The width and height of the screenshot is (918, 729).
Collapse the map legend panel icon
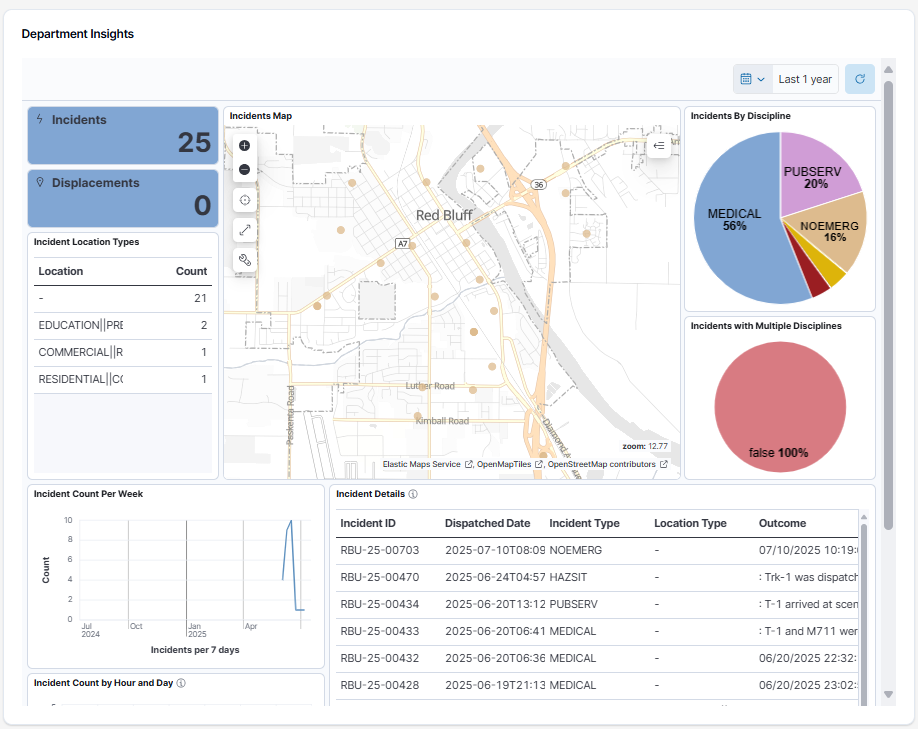(659, 145)
